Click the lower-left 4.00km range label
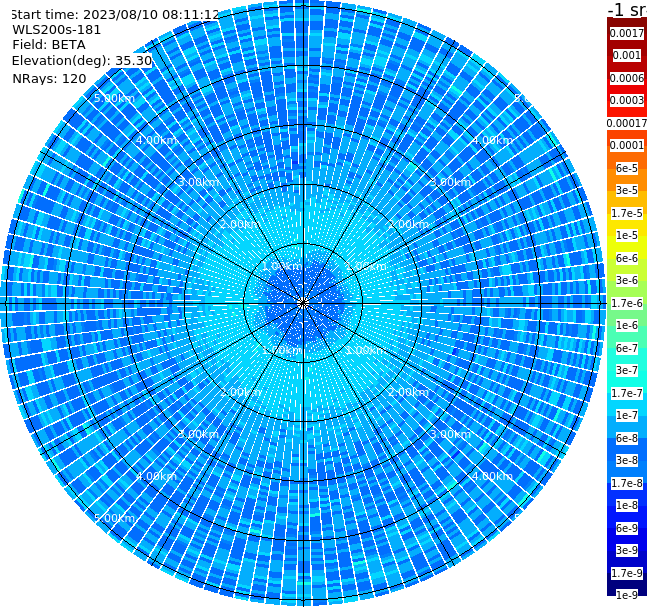 tap(156, 476)
